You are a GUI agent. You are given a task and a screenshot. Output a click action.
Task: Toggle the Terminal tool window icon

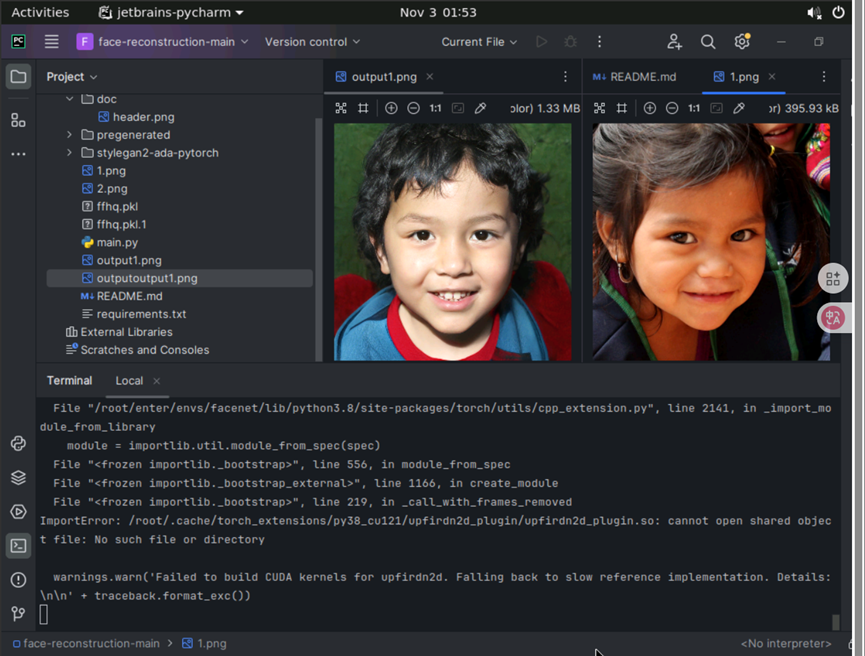click(x=18, y=546)
